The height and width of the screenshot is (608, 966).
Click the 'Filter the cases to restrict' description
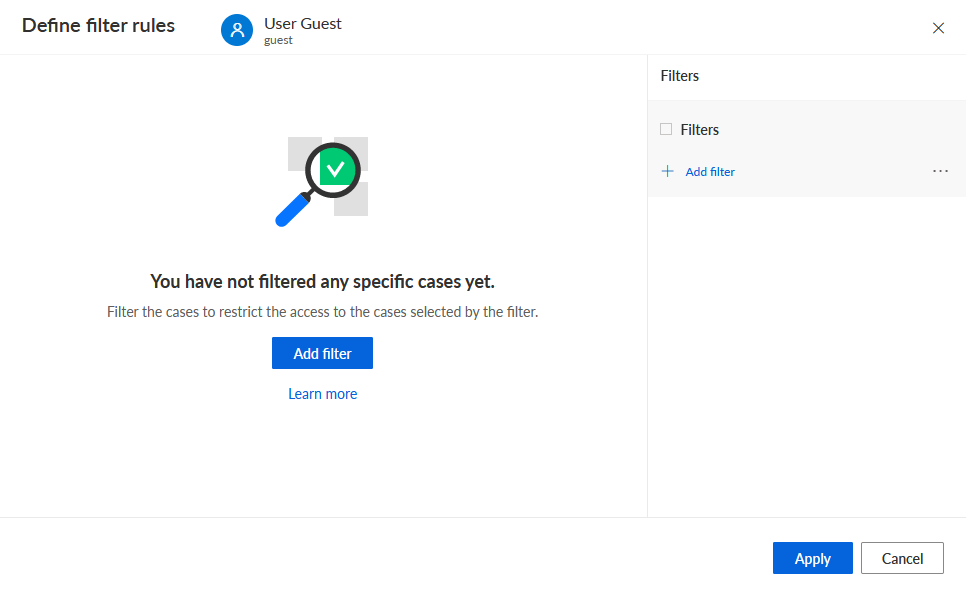(322, 312)
